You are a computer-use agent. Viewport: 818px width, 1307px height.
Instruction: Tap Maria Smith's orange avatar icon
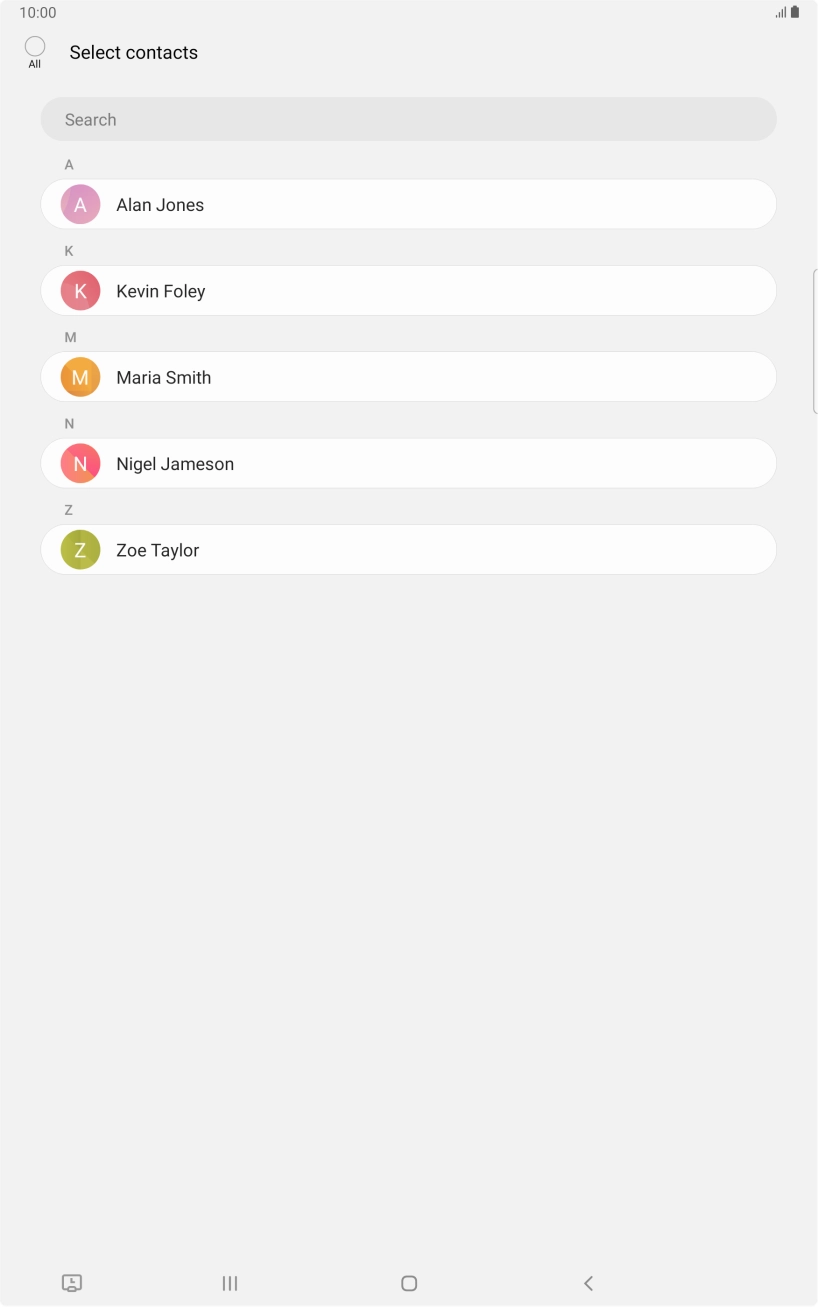pyautogui.click(x=80, y=378)
